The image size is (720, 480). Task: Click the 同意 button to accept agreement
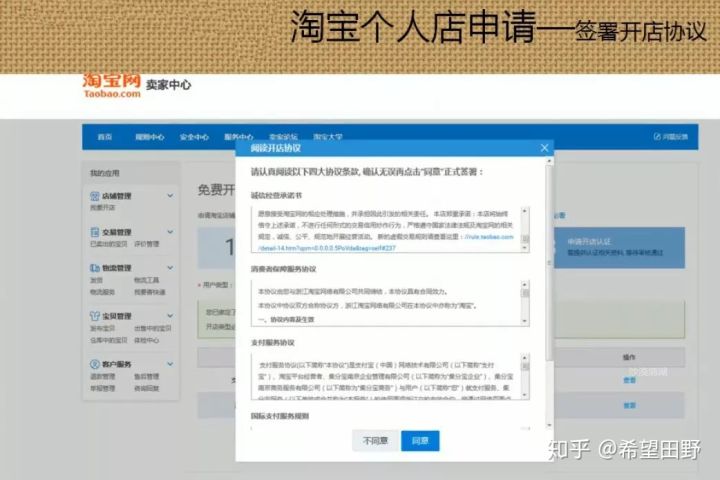420,440
